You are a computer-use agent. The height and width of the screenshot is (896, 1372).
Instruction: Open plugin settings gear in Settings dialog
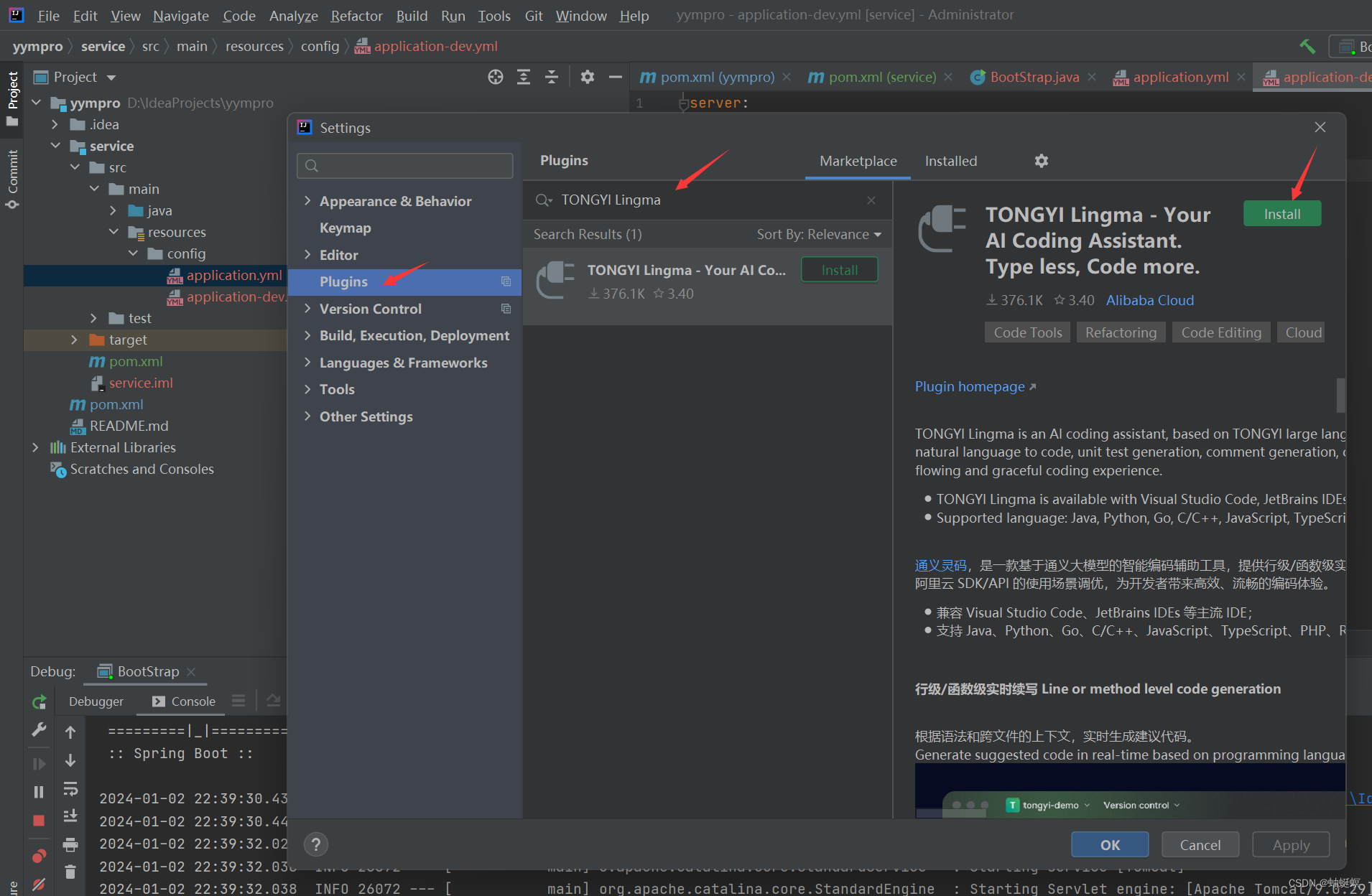(1041, 161)
